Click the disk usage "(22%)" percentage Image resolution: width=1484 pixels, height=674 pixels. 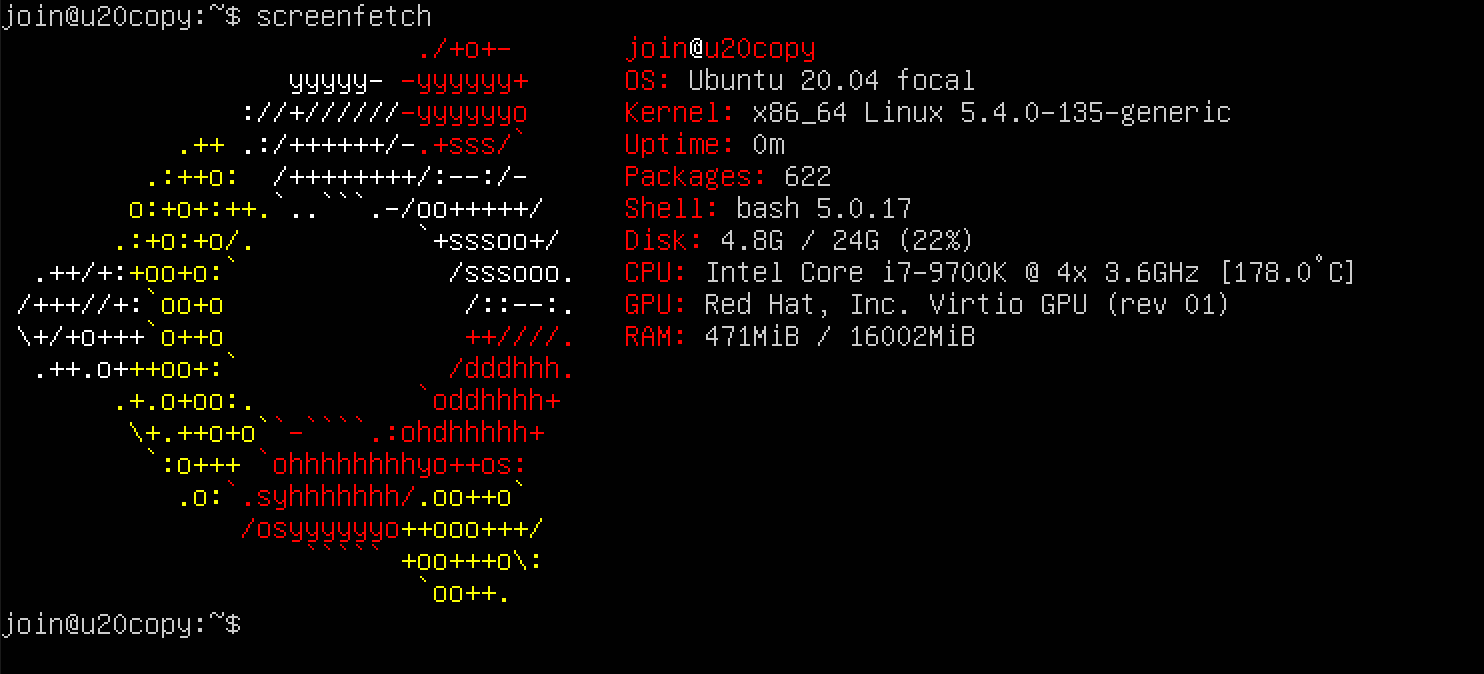click(x=935, y=241)
